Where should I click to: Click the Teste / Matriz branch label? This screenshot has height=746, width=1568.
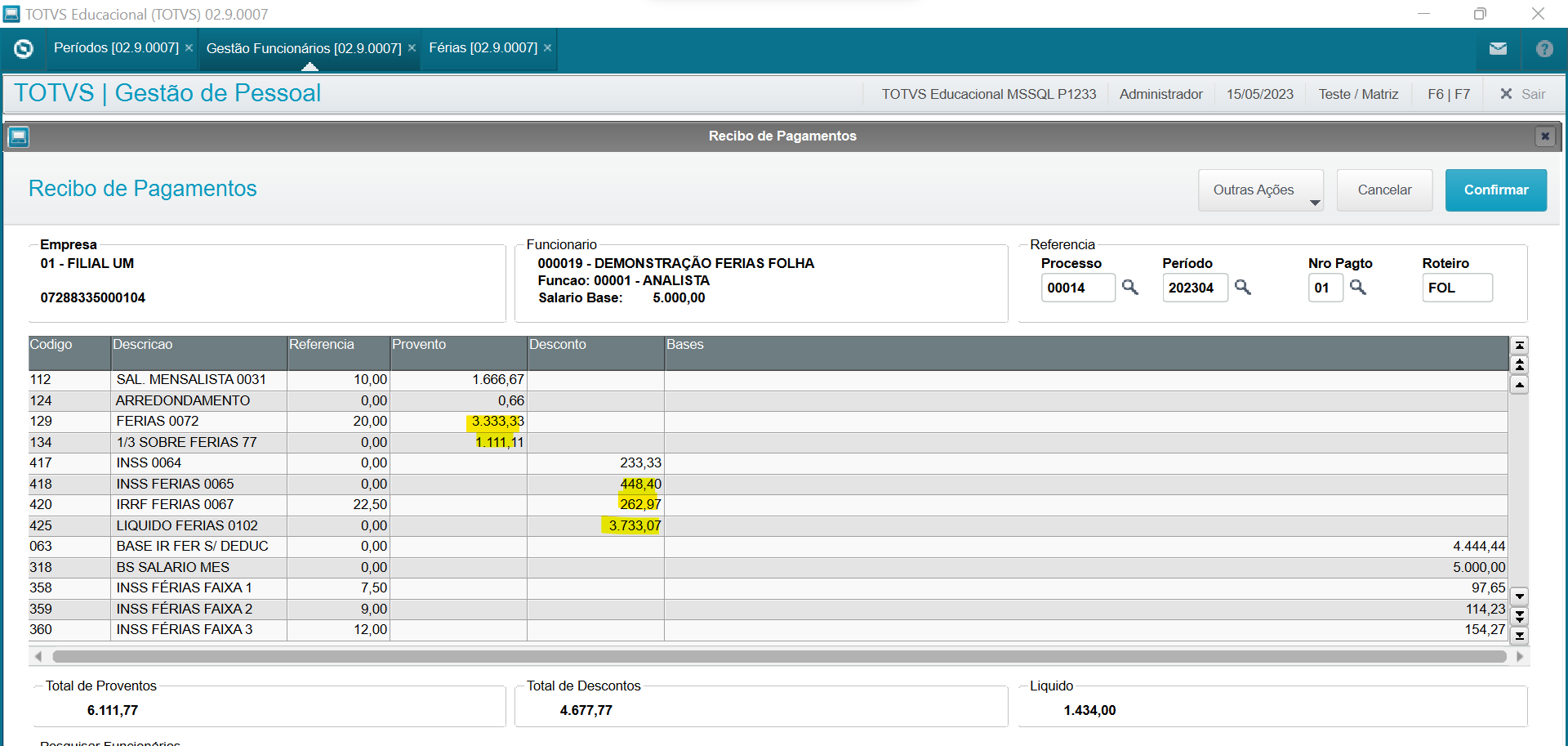pyautogui.click(x=1358, y=94)
